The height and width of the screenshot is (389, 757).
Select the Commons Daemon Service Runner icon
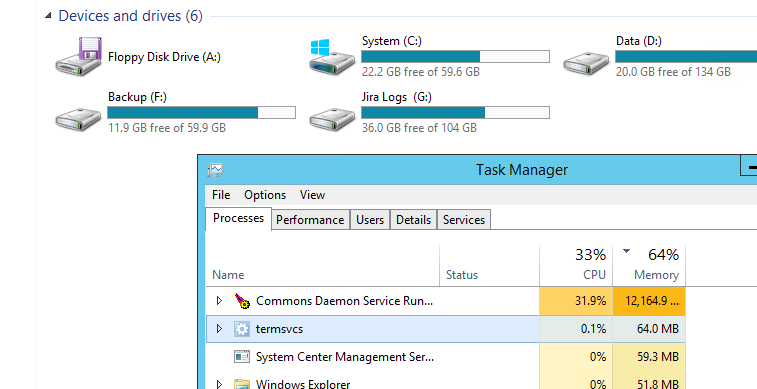pyautogui.click(x=242, y=301)
